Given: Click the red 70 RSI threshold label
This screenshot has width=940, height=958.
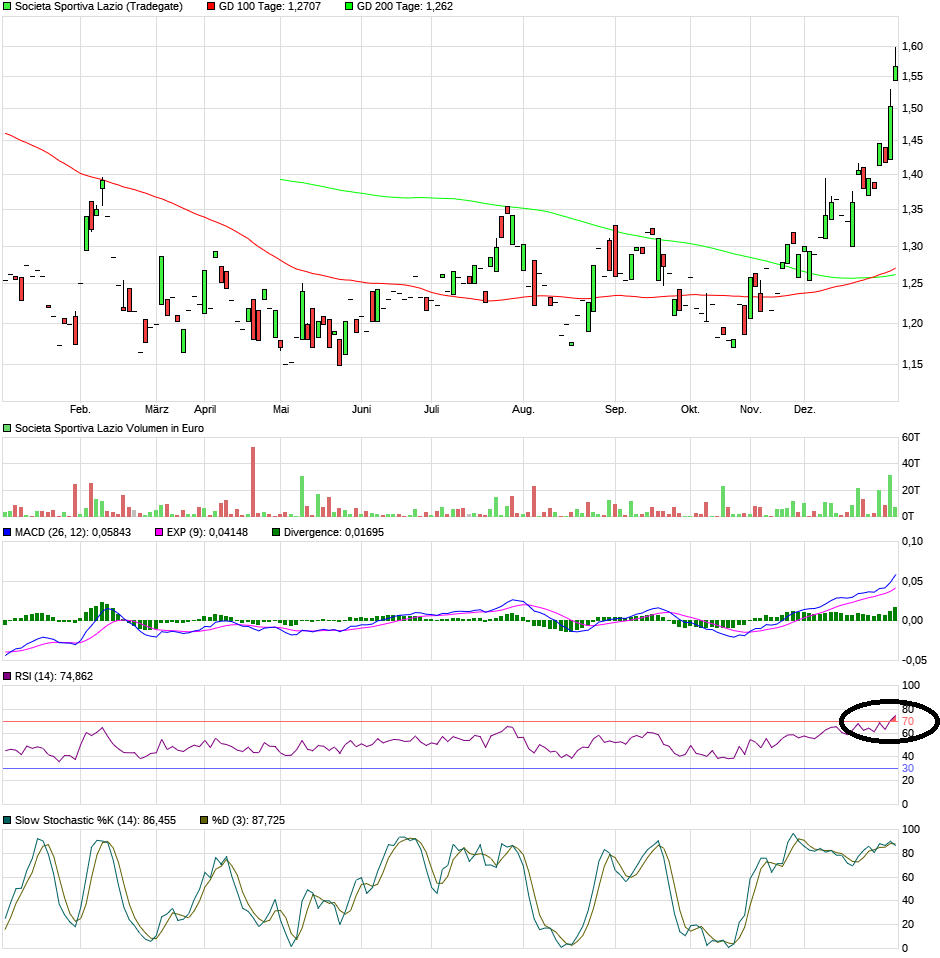Looking at the screenshot, I should 908,722.
